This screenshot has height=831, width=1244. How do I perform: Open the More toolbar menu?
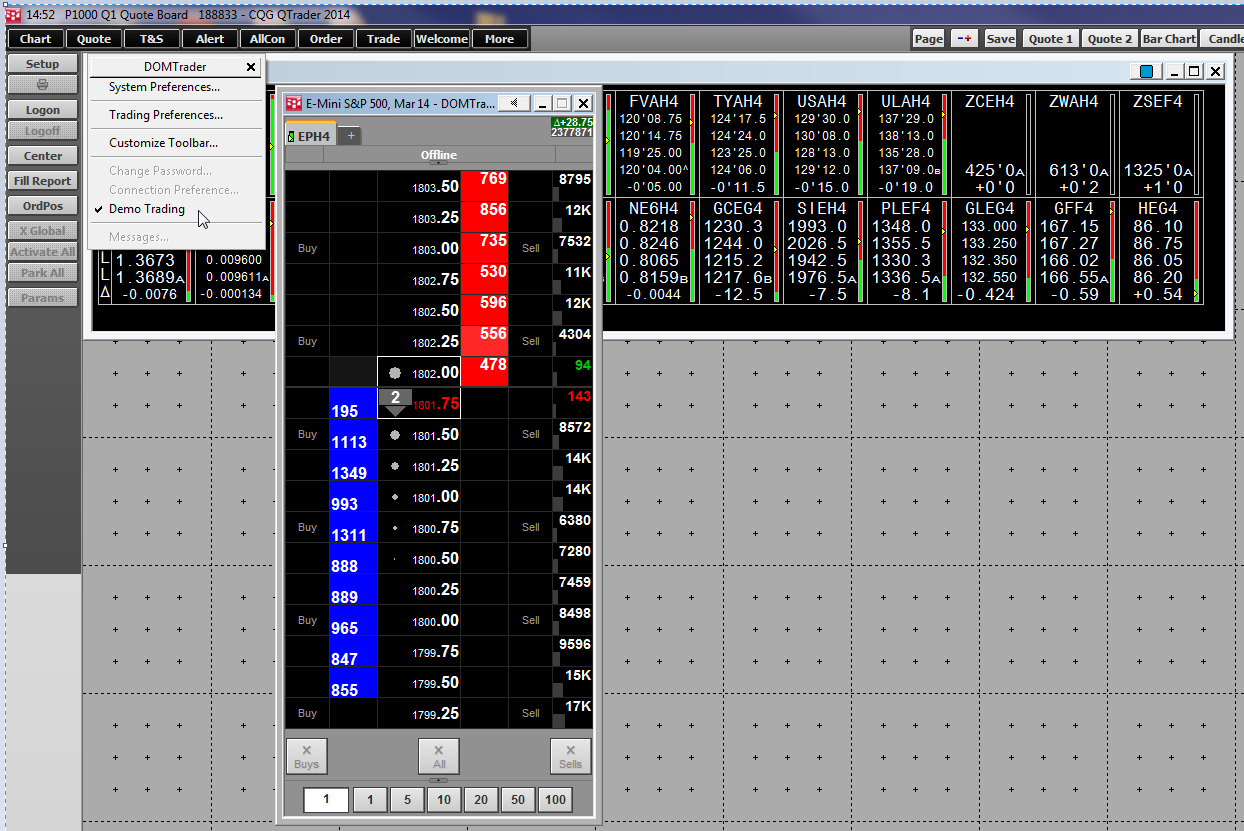[x=500, y=39]
